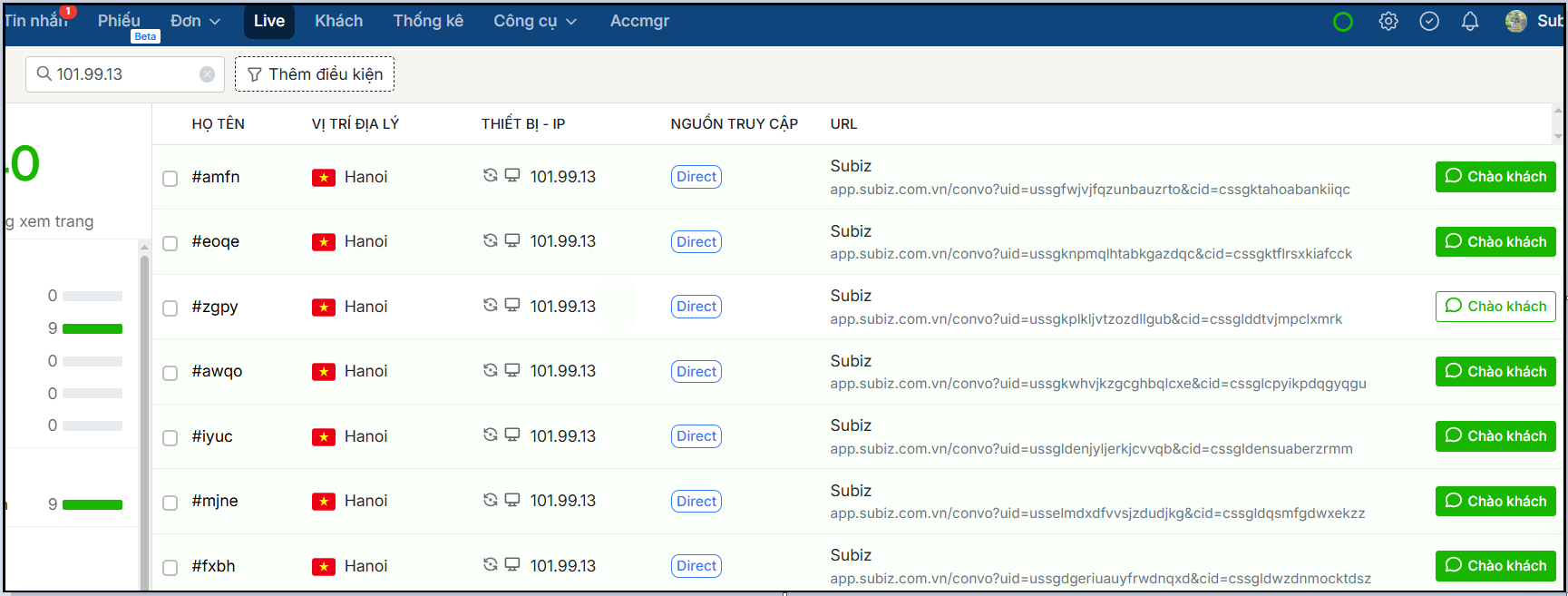Check the box next to #mjne

click(x=170, y=503)
